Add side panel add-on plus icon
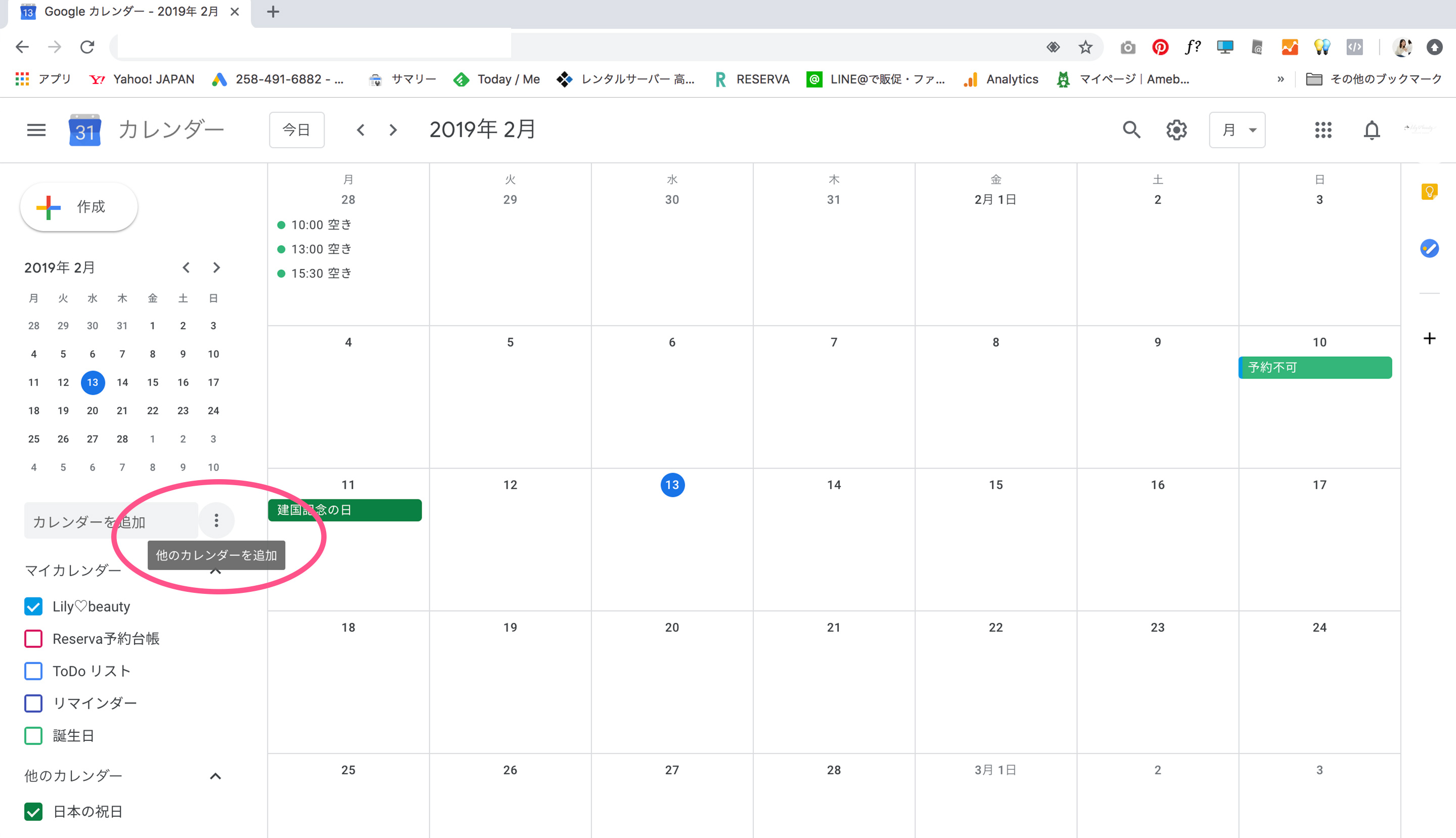The image size is (1456, 838). (1429, 339)
